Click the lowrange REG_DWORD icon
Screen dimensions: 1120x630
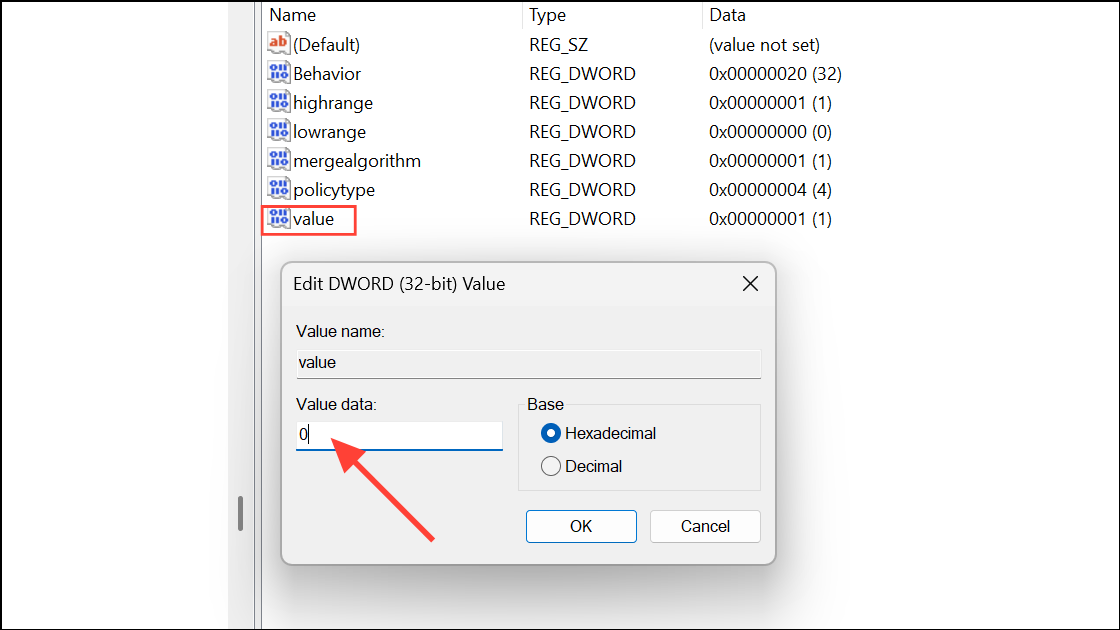pyautogui.click(x=278, y=130)
